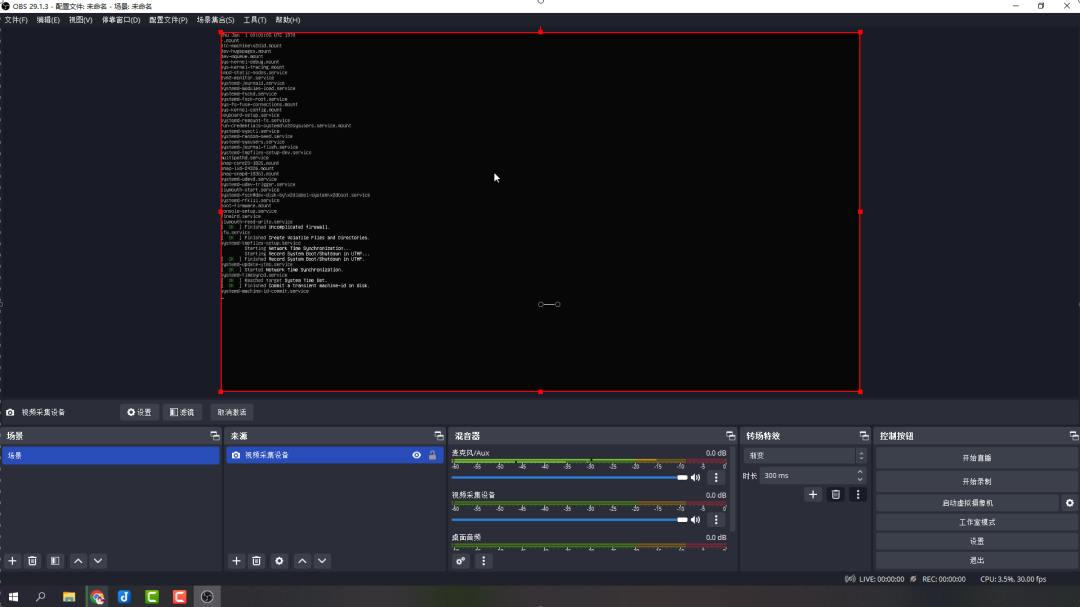The image size is (1080, 607).
Task: Delete selected source trash icon
Action: [256, 561]
